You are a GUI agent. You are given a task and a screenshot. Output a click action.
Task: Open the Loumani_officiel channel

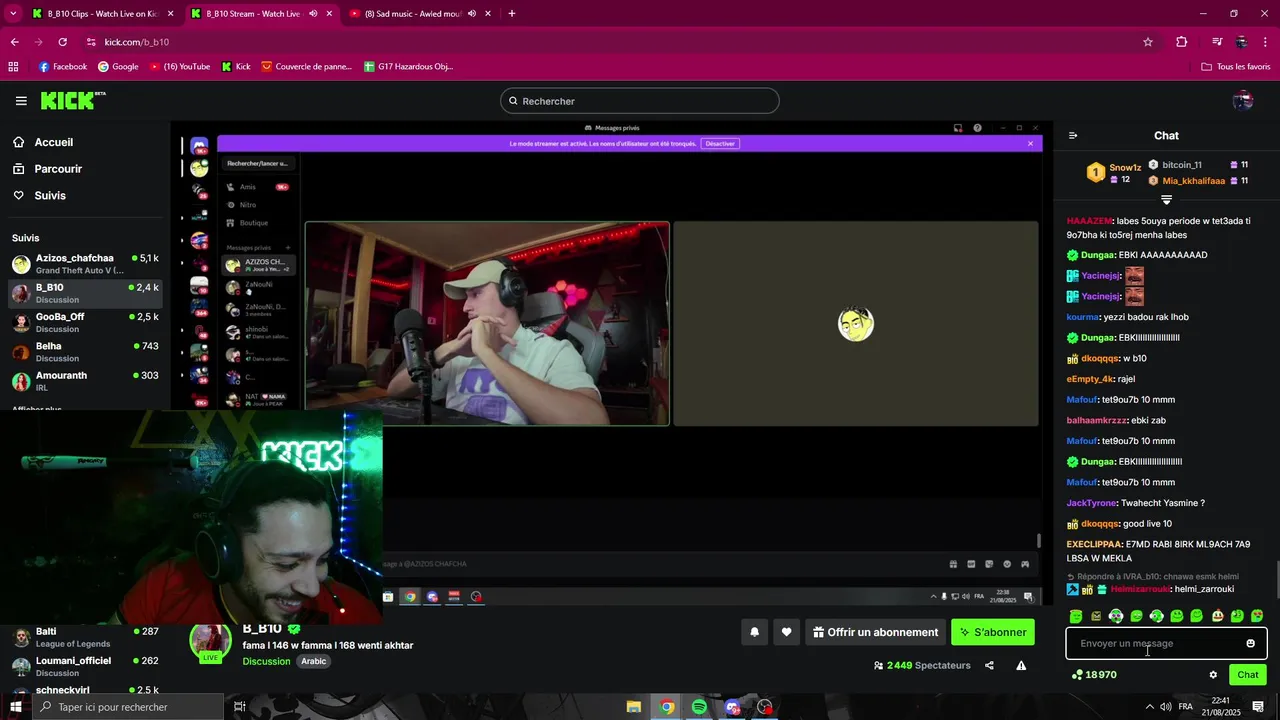[x=85, y=666]
